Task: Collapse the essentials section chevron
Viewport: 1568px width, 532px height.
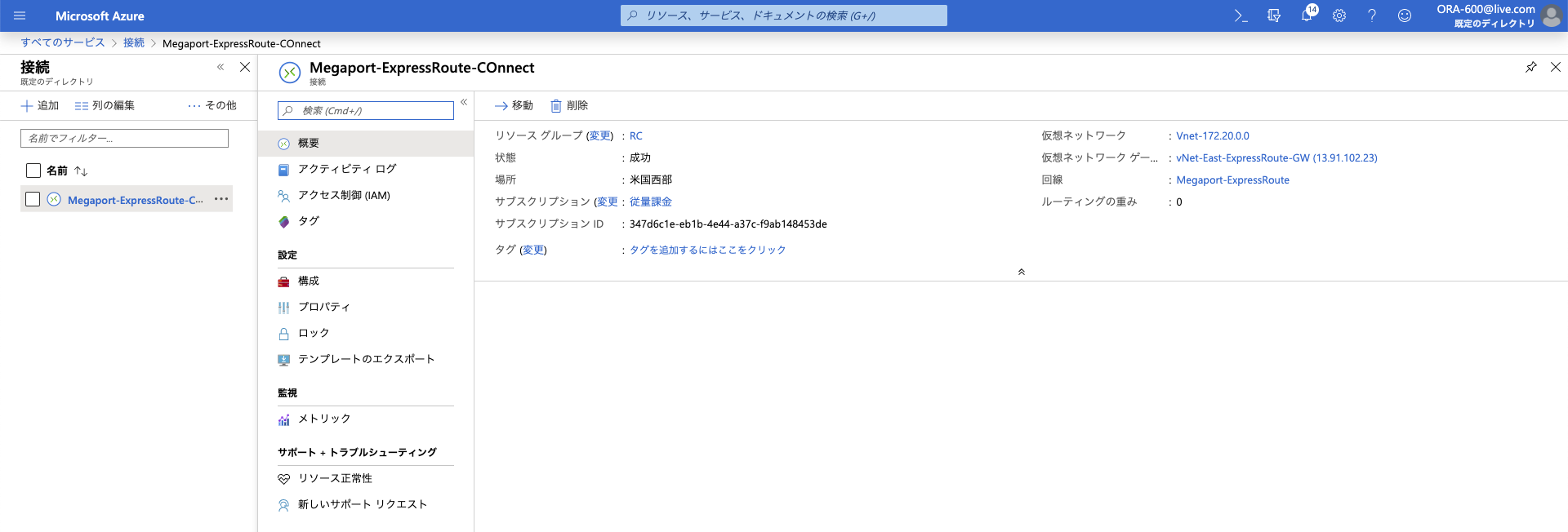Action: click(x=1021, y=272)
